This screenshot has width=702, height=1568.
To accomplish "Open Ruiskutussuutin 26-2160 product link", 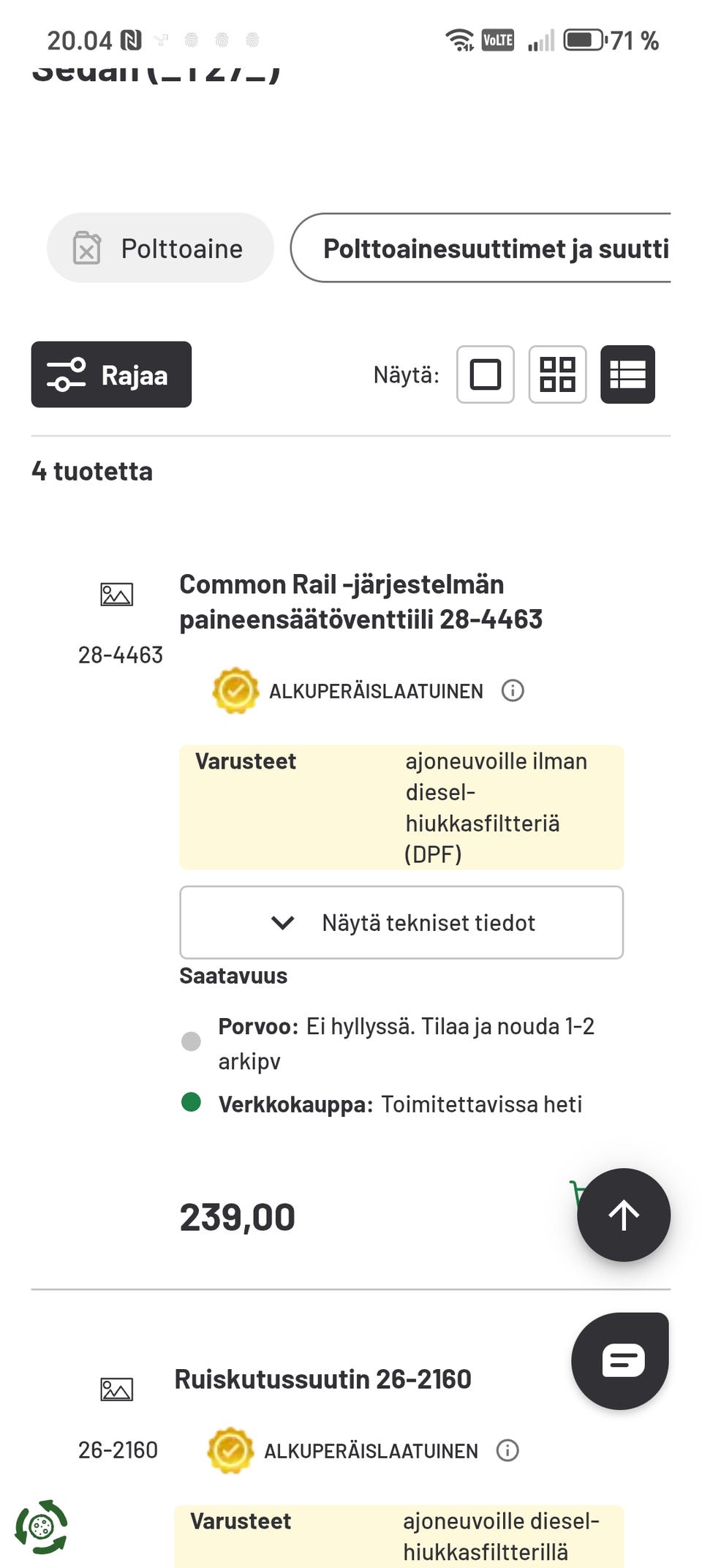I will point(322,1379).
